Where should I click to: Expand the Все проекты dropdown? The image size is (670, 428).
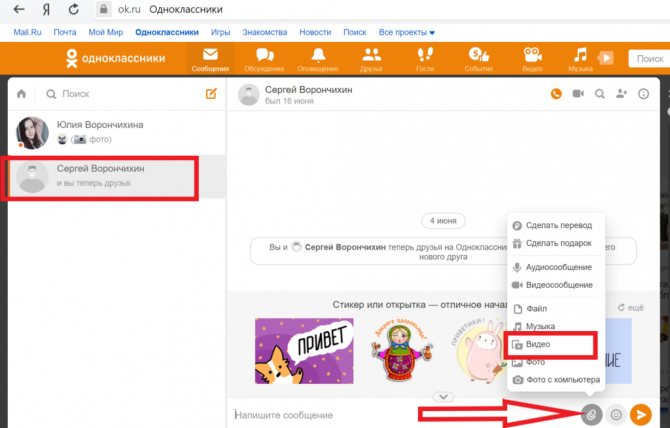[x=406, y=32]
